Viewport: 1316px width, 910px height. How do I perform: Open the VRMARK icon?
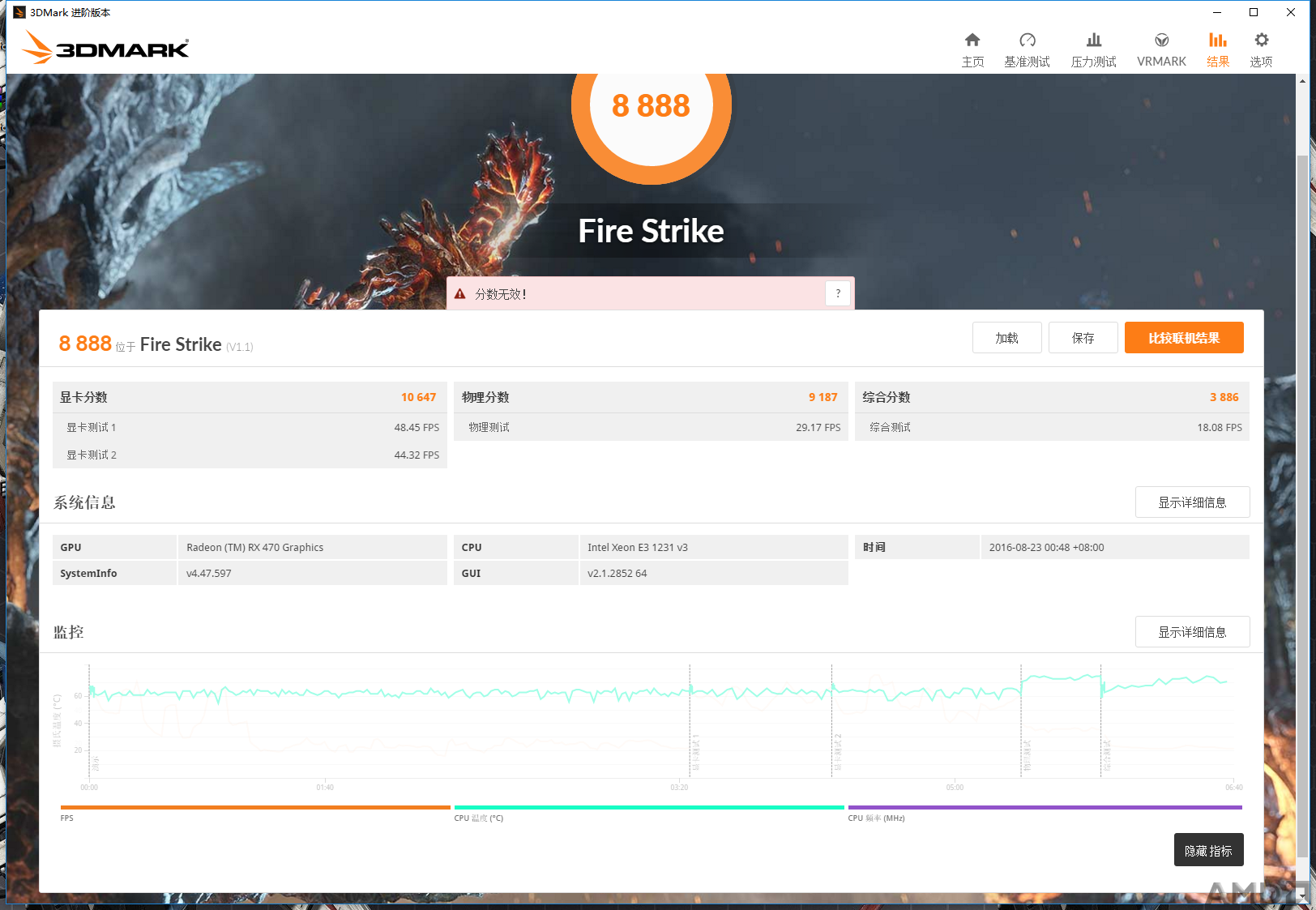click(1161, 40)
